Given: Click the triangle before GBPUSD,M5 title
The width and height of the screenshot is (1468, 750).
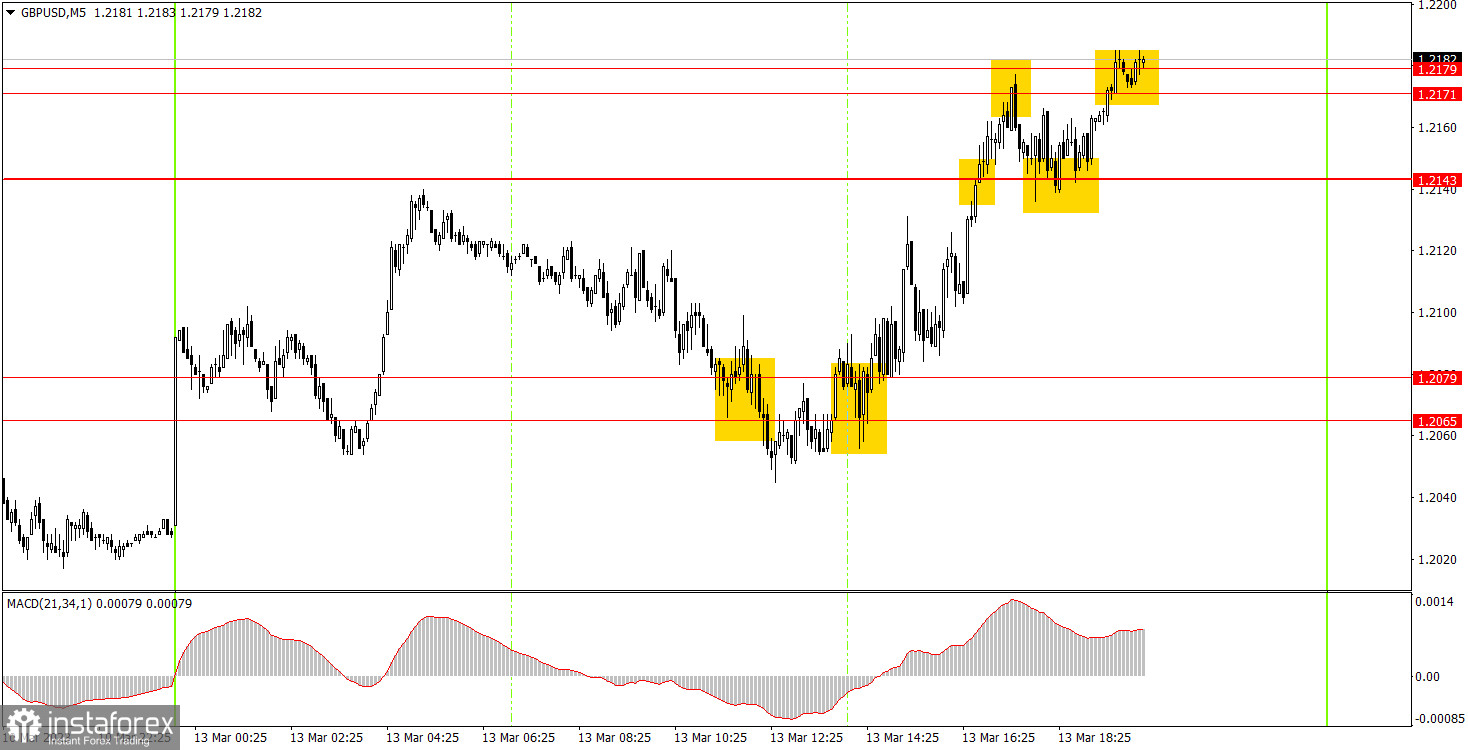Looking at the screenshot, I should [x=10, y=13].
